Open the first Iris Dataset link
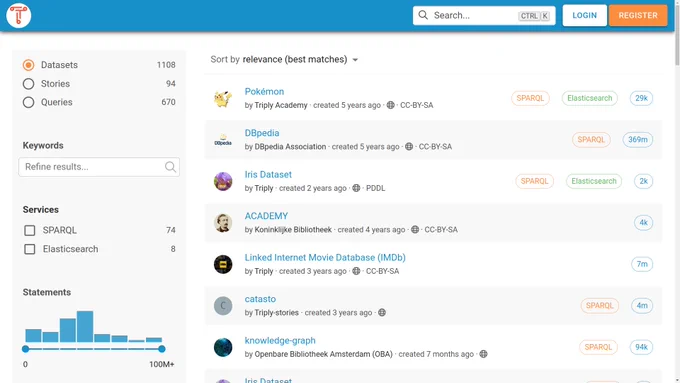Screen dimensions: 680x383 [x=268, y=175]
